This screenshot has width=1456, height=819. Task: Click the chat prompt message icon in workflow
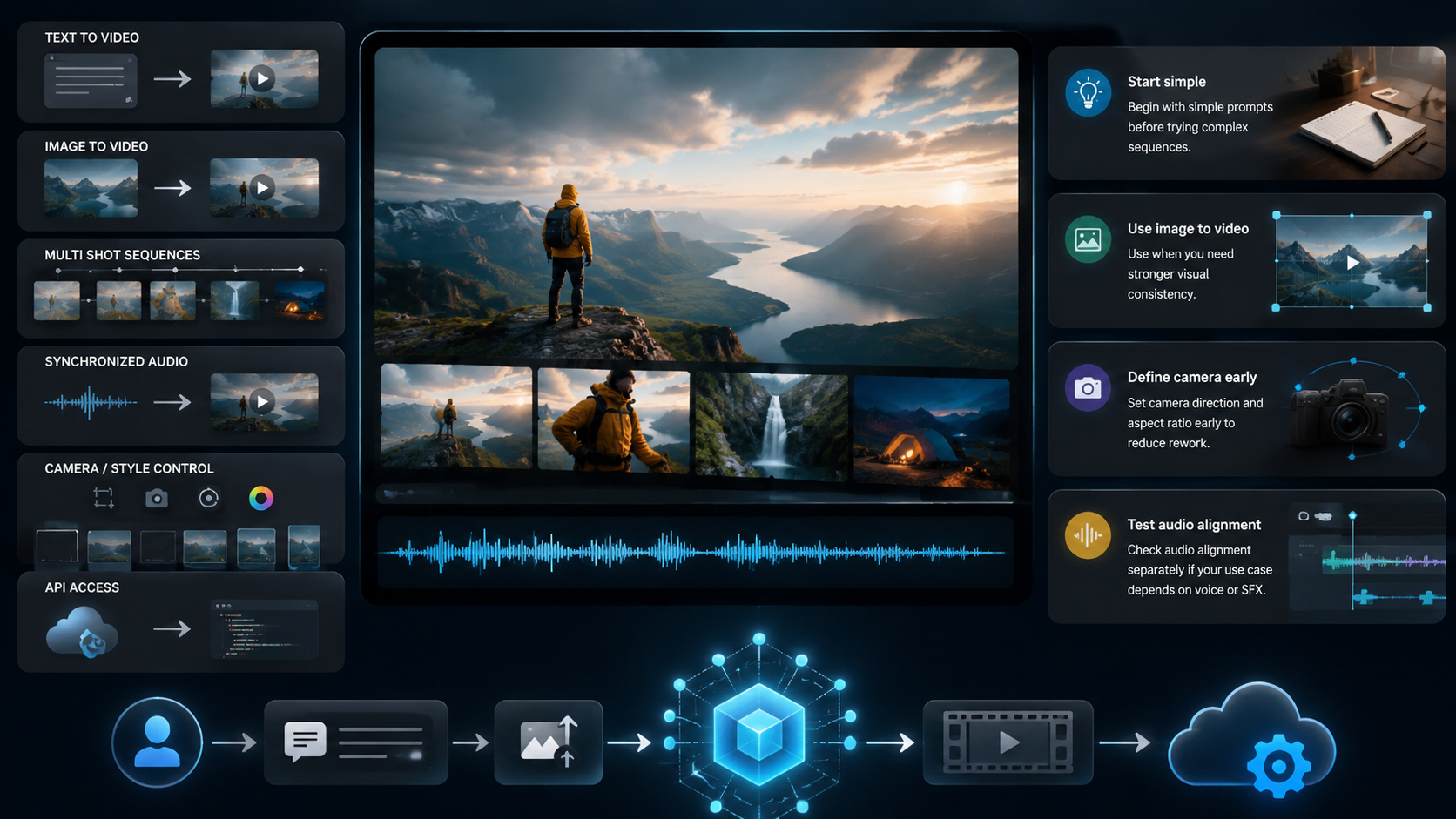pos(306,742)
